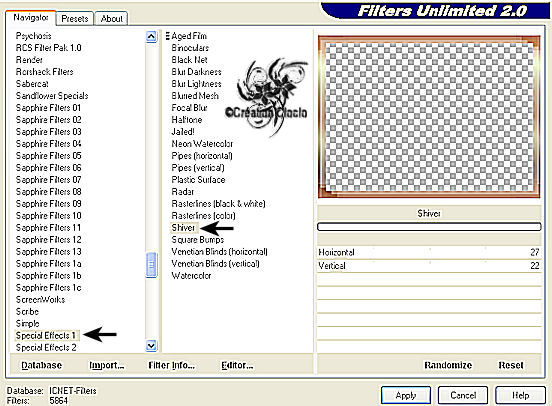
Task: Select Psychosis category
Action: pyautogui.click(x=33, y=36)
